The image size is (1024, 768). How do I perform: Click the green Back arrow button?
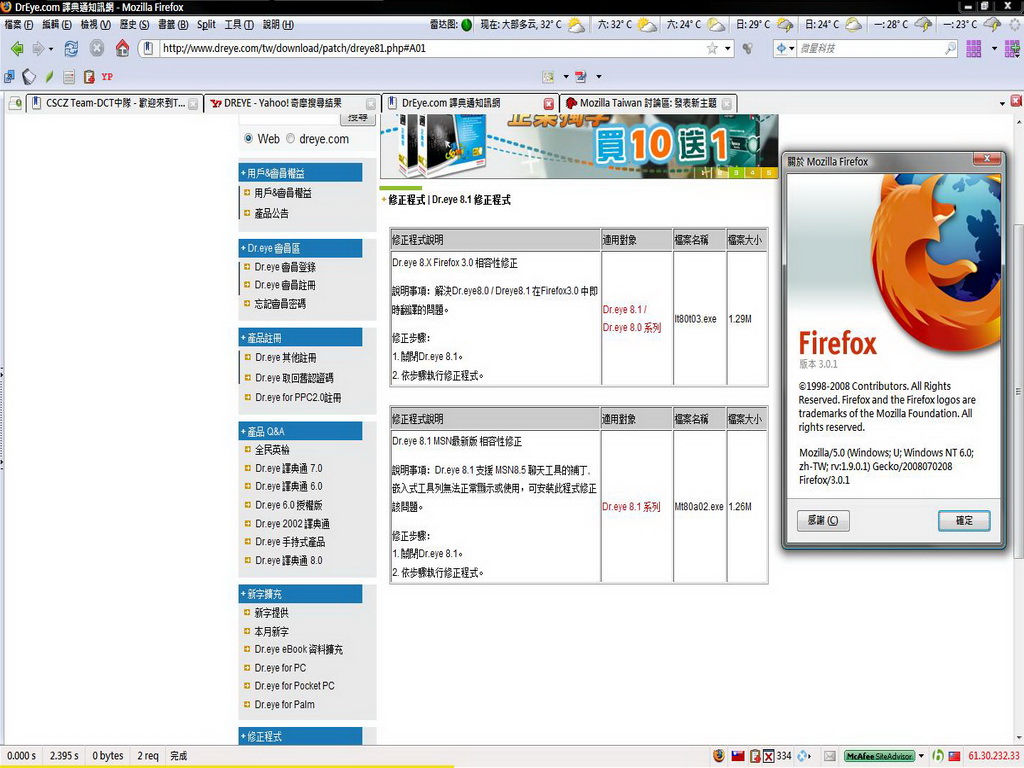click(17, 48)
